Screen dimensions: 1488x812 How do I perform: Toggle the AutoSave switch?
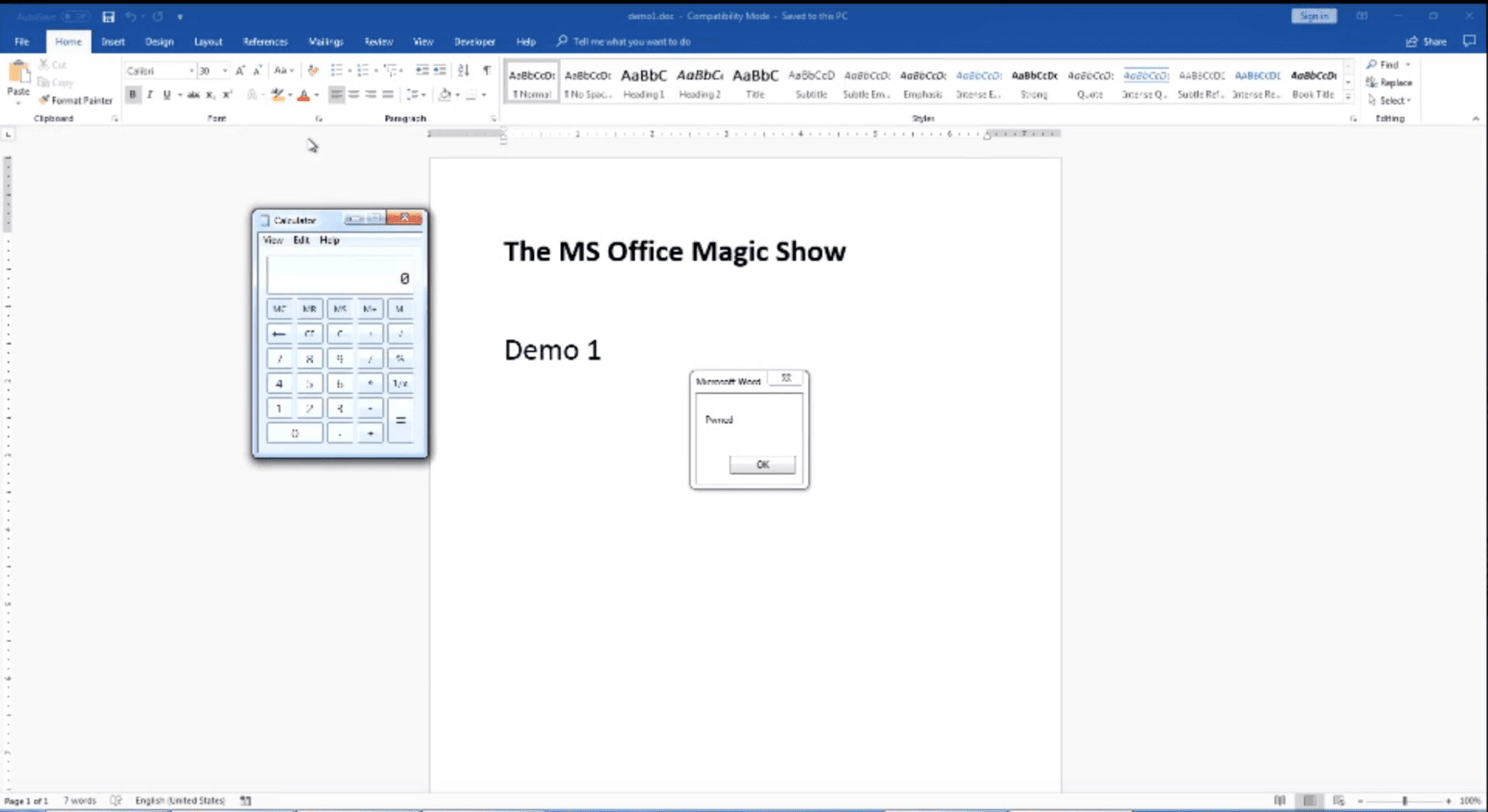click(76, 16)
